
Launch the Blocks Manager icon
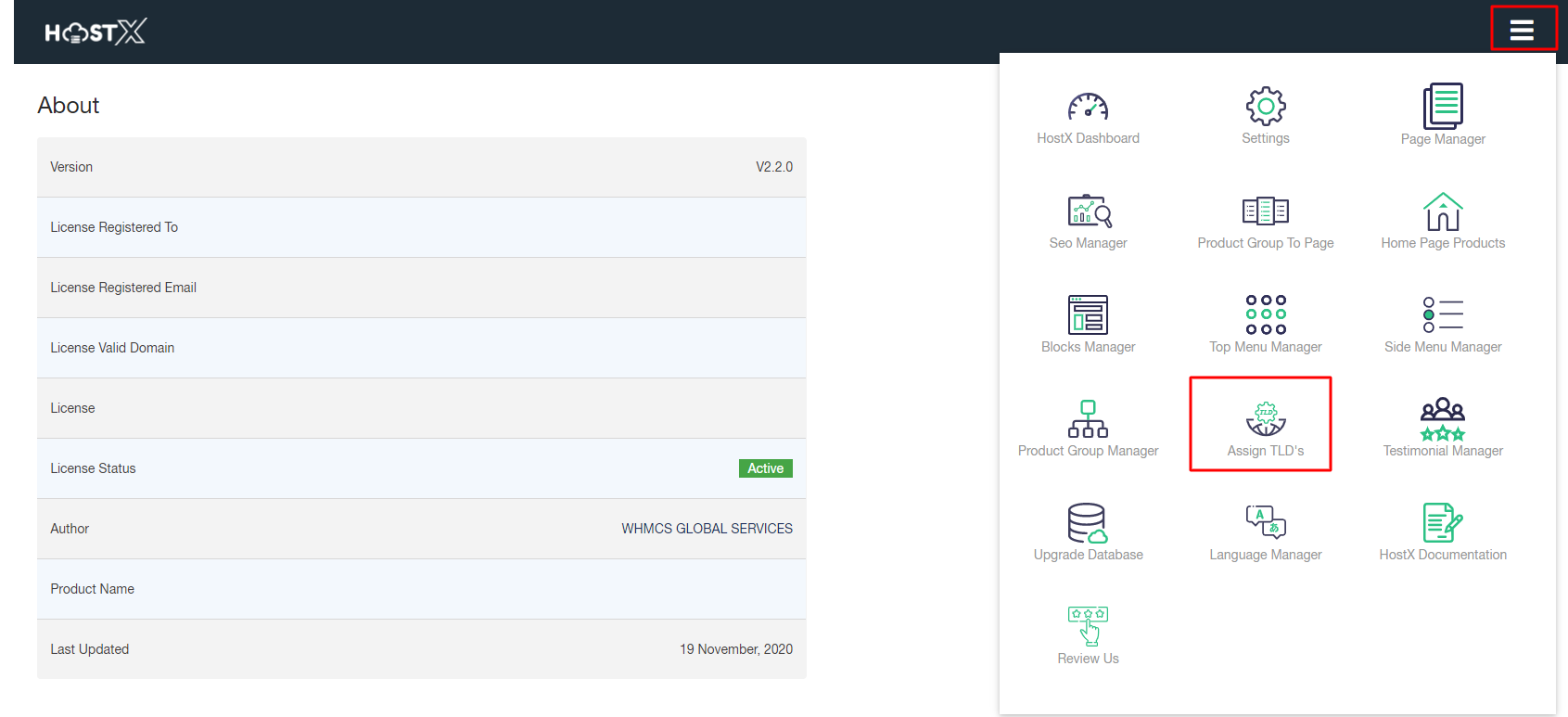(1088, 315)
